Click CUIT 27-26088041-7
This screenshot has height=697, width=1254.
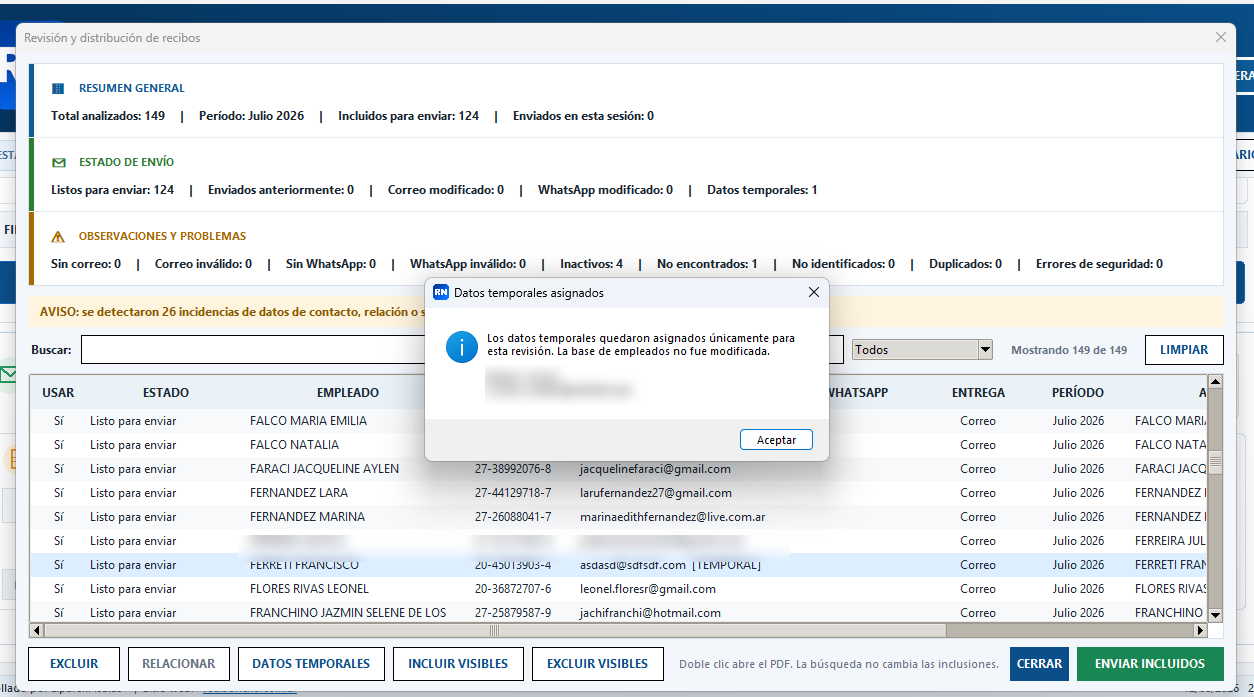pos(513,517)
